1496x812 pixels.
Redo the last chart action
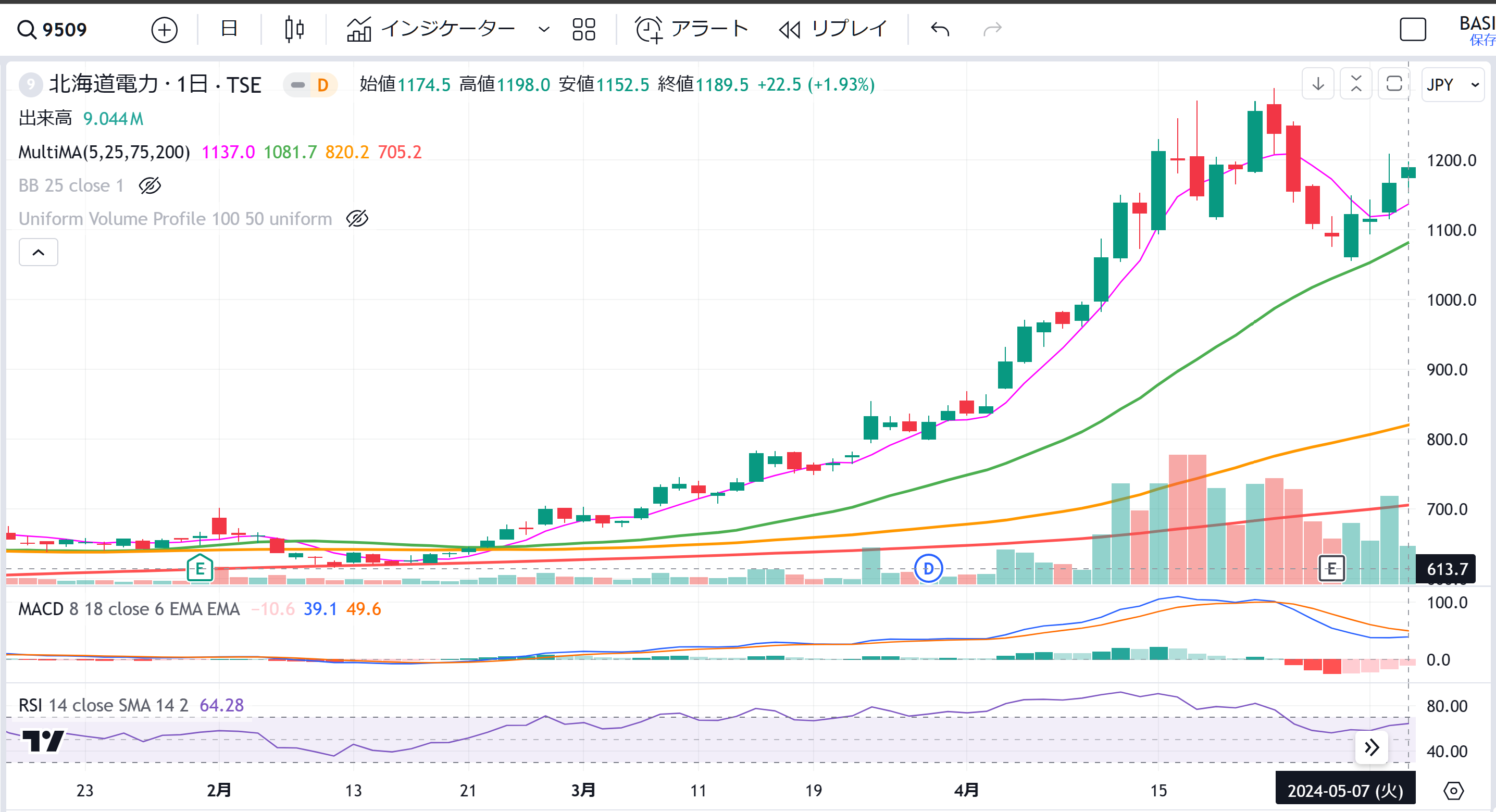992,29
